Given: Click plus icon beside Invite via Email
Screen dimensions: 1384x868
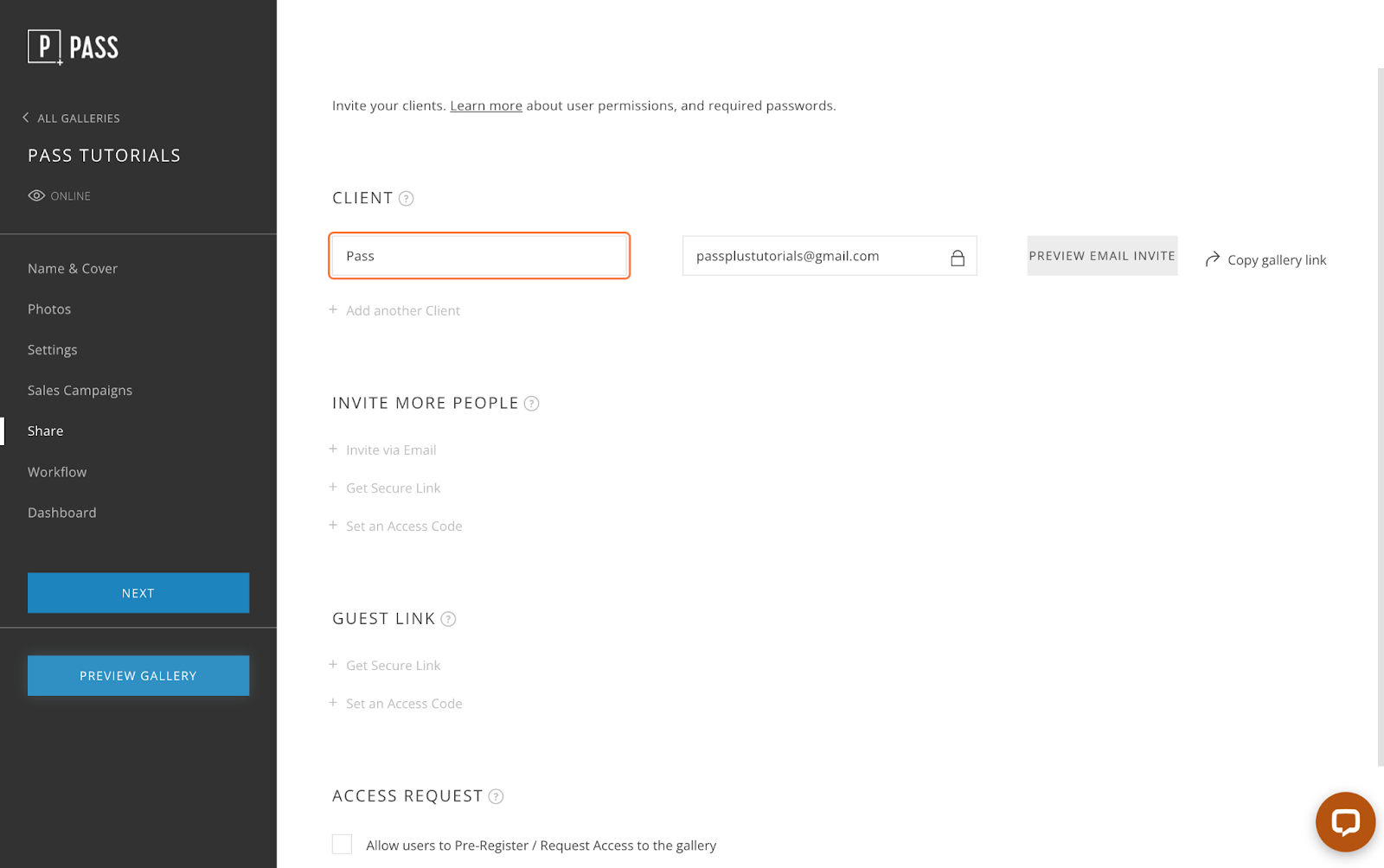Looking at the screenshot, I should pyautogui.click(x=333, y=449).
